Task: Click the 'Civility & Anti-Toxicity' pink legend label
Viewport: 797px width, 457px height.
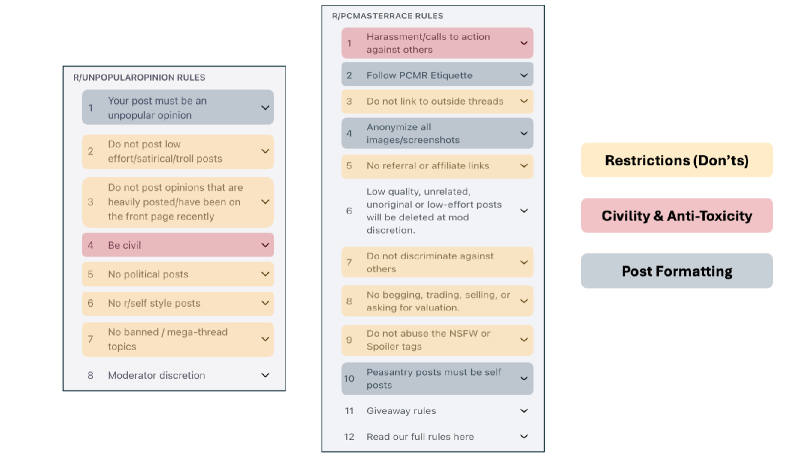Action: click(676, 216)
